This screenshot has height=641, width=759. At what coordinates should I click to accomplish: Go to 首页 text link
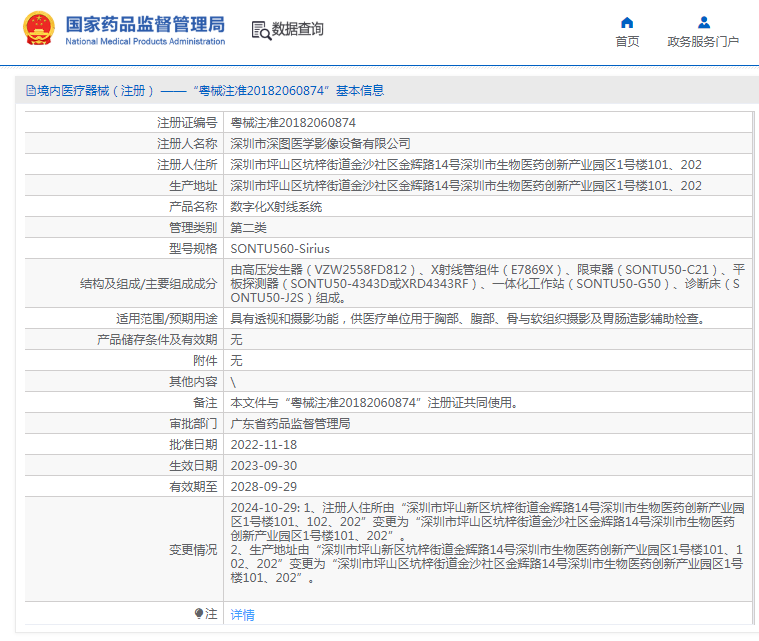[627, 42]
